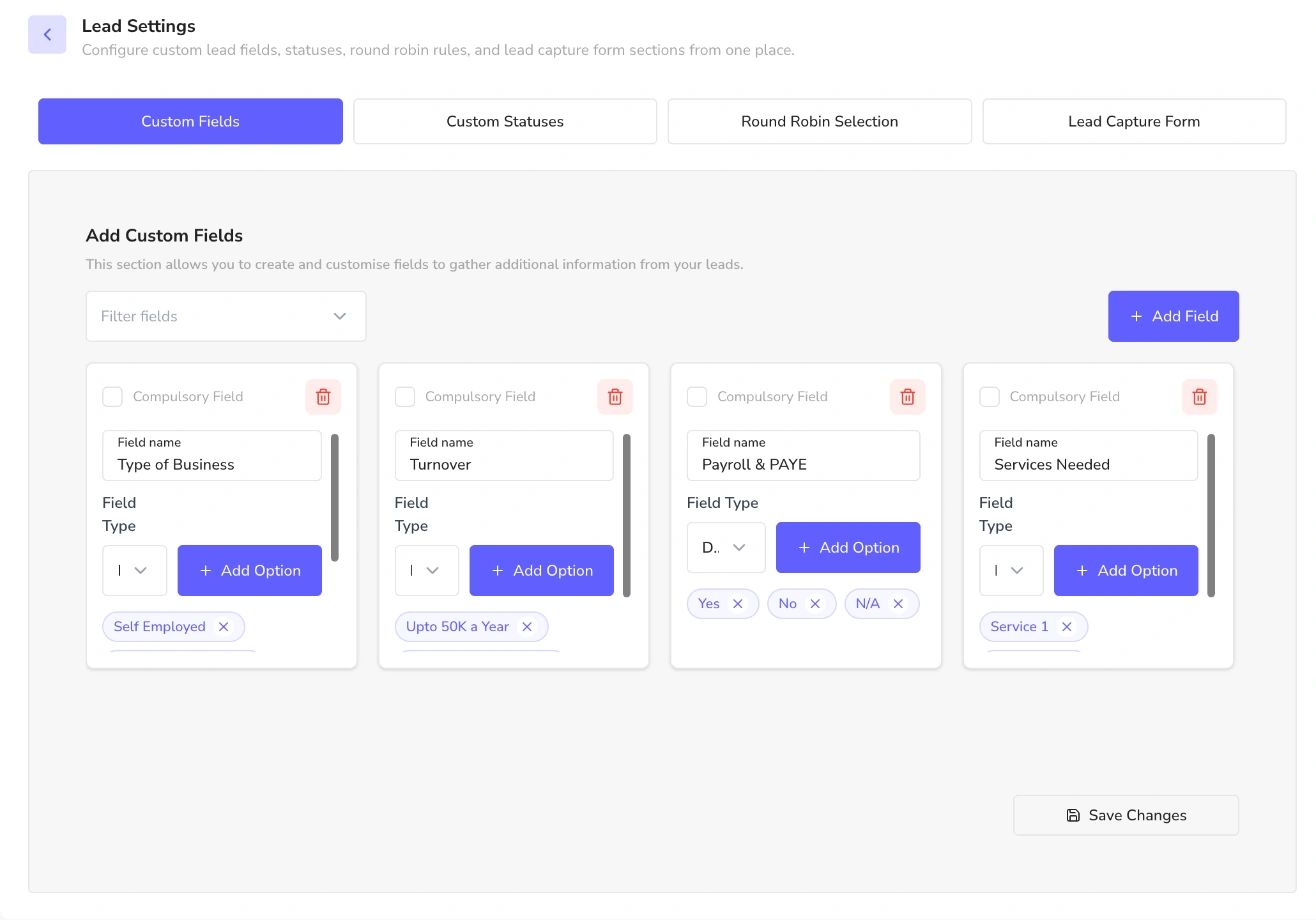Switch to the Custom Fields tab
1316x920 pixels.
coord(190,121)
